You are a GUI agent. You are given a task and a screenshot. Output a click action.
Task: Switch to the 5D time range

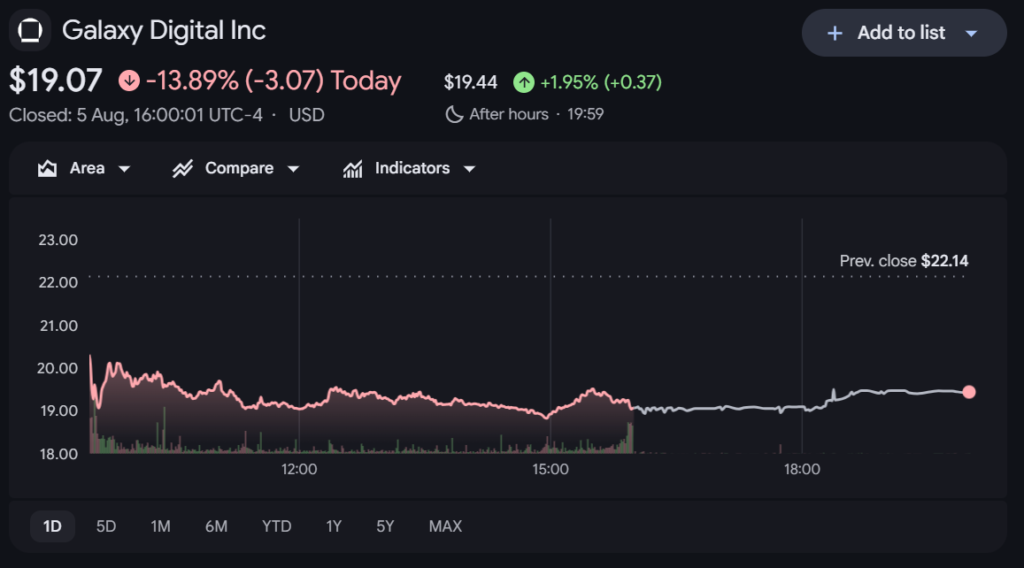(x=106, y=526)
